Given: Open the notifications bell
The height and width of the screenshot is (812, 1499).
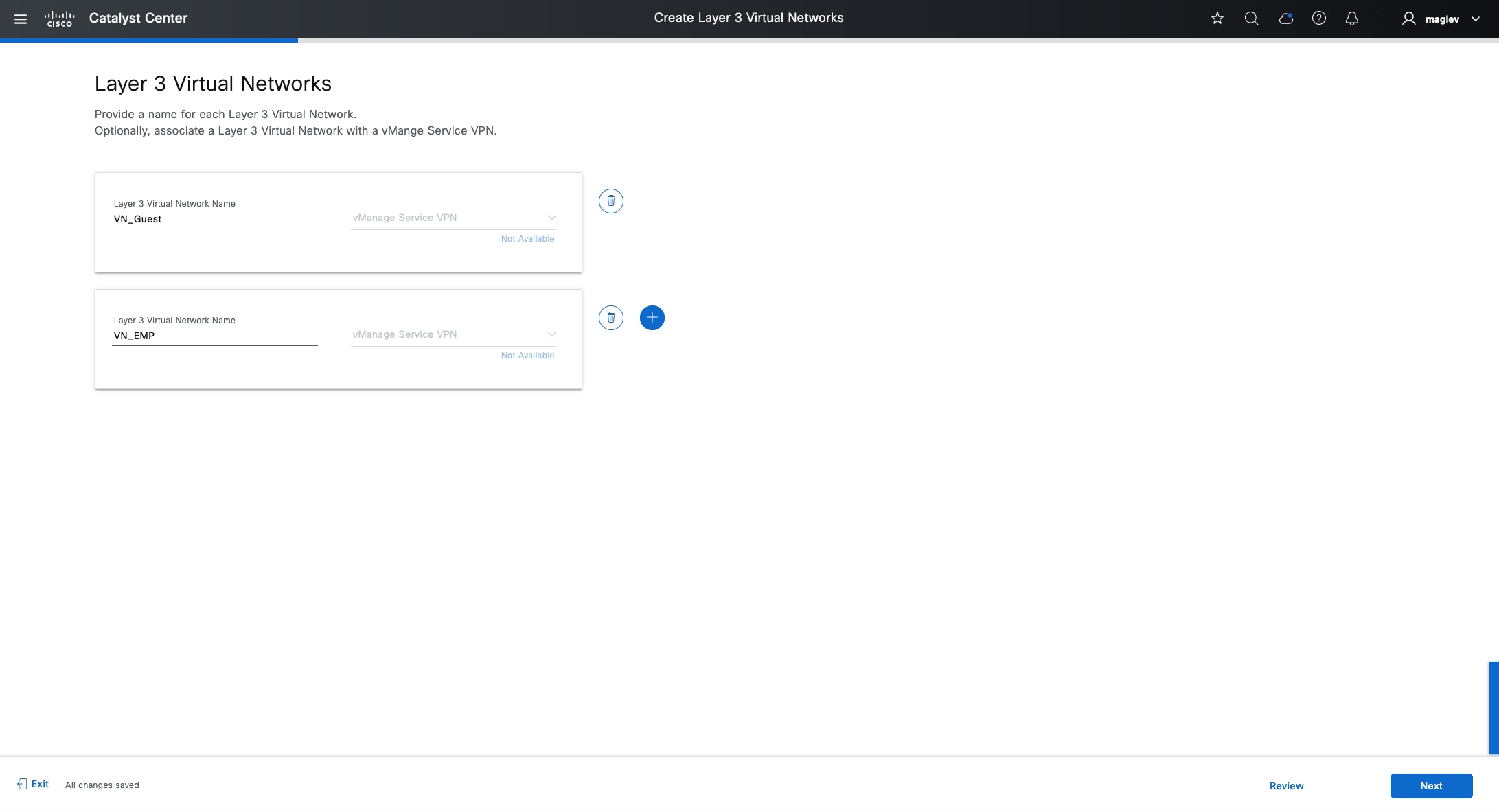Looking at the screenshot, I should coord(1352,19).
